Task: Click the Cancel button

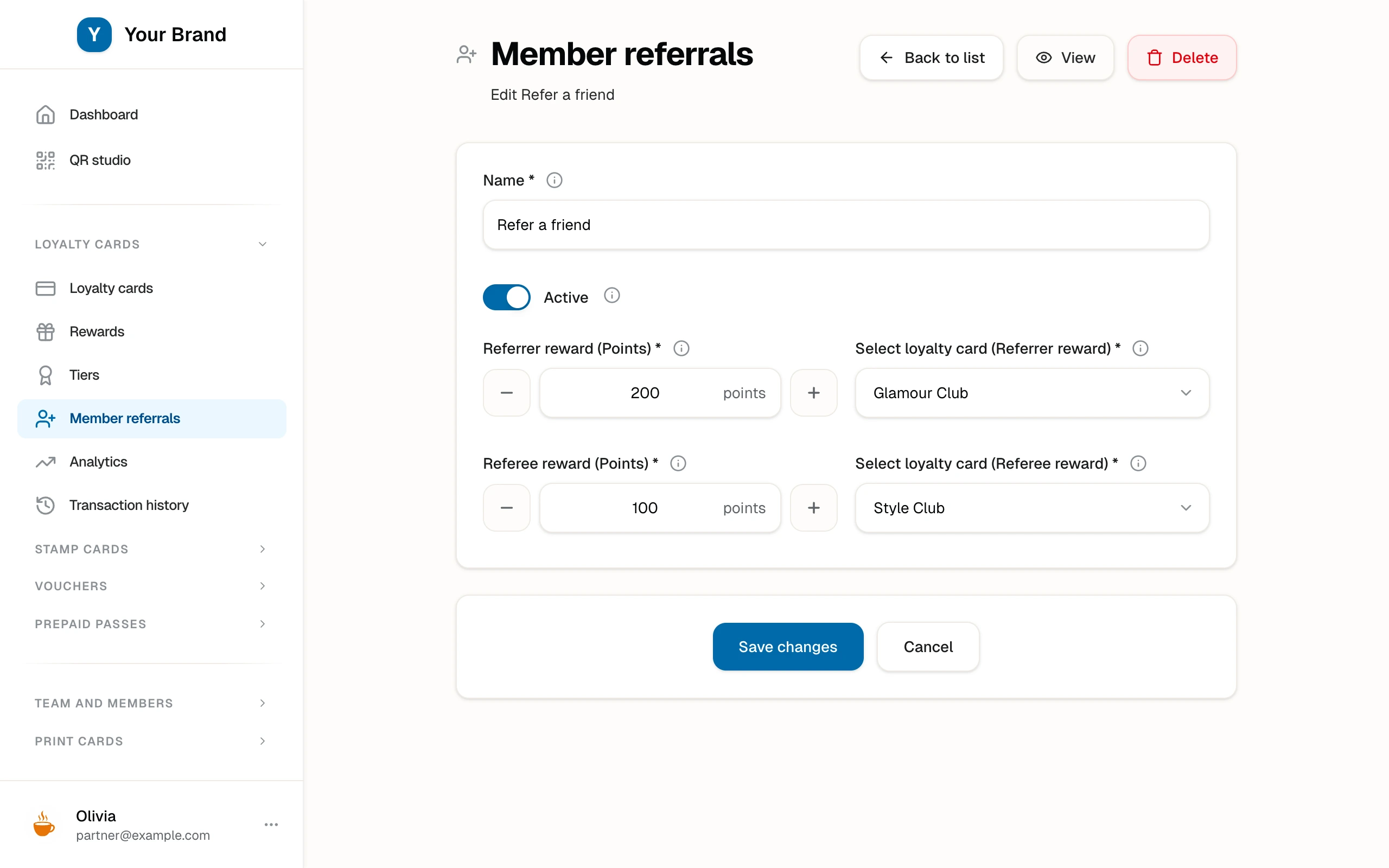Action: point(928,647)
